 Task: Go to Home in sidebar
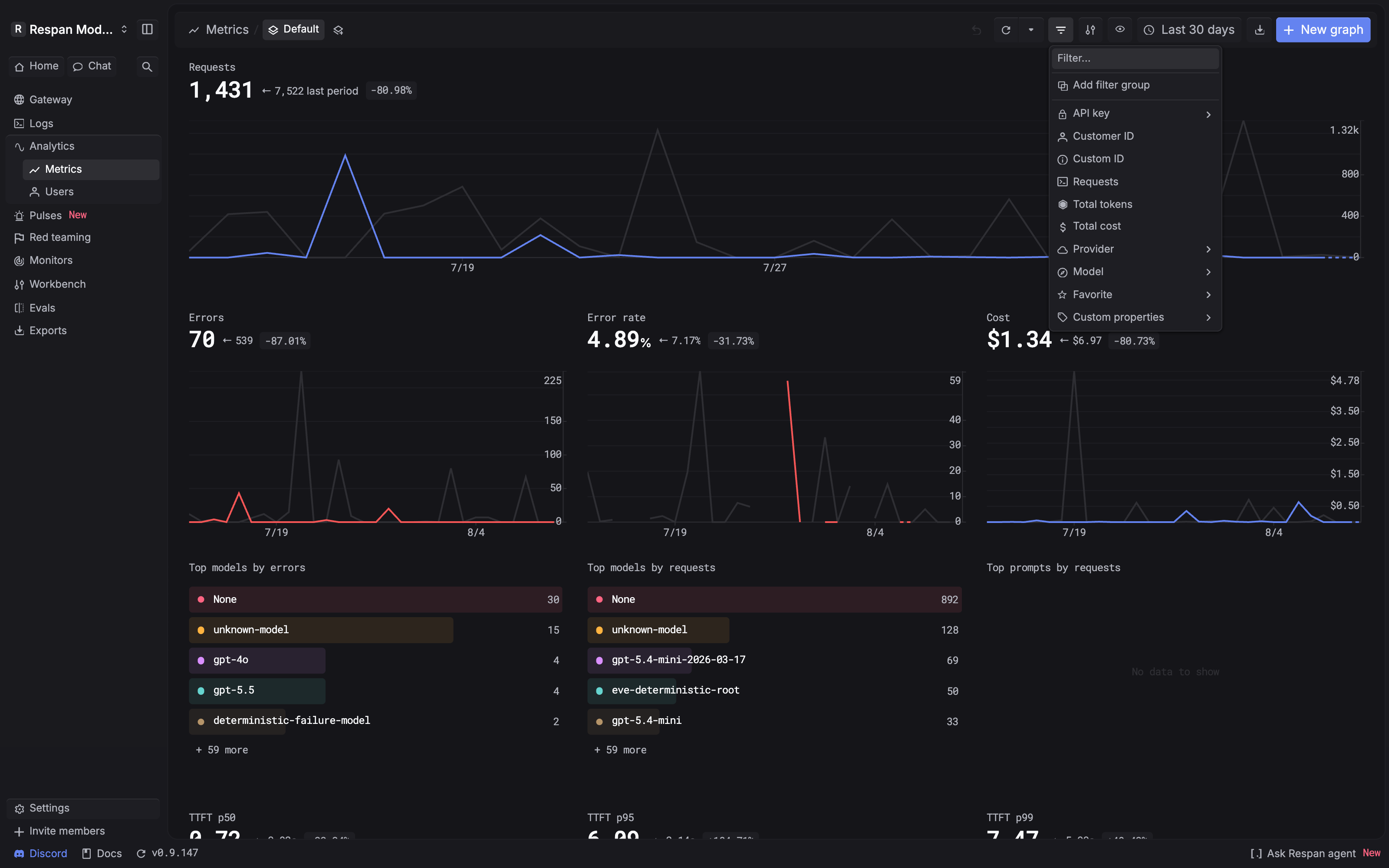(37, 66)
